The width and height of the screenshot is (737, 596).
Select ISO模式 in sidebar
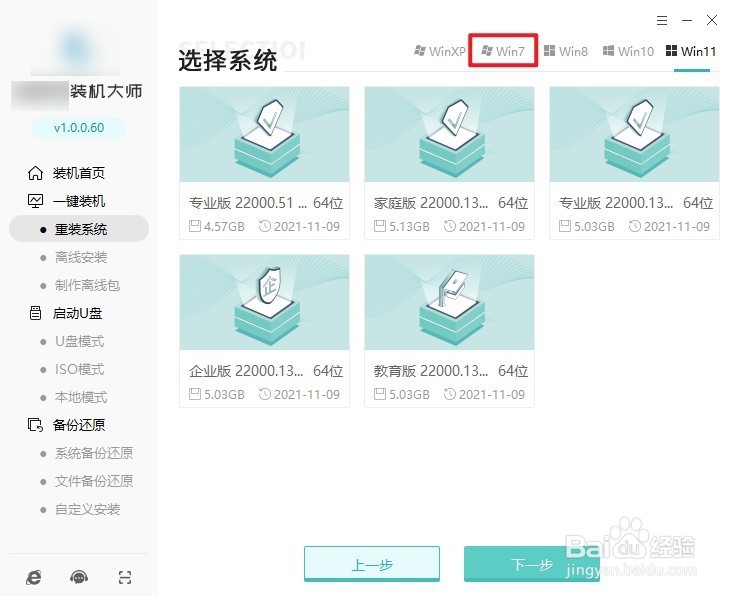[79, 369]
